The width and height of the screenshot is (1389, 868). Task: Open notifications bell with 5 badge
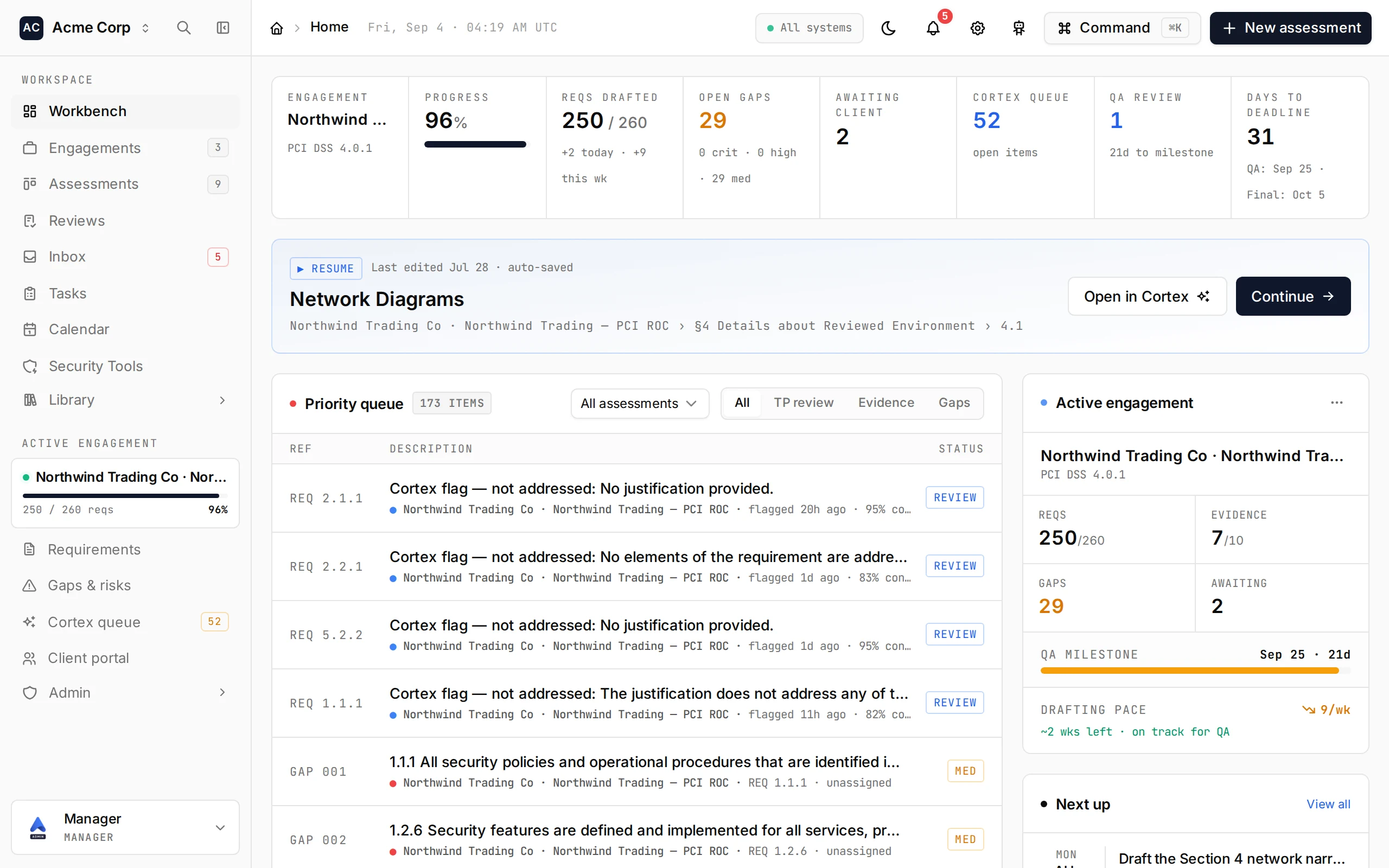(933, 28)
